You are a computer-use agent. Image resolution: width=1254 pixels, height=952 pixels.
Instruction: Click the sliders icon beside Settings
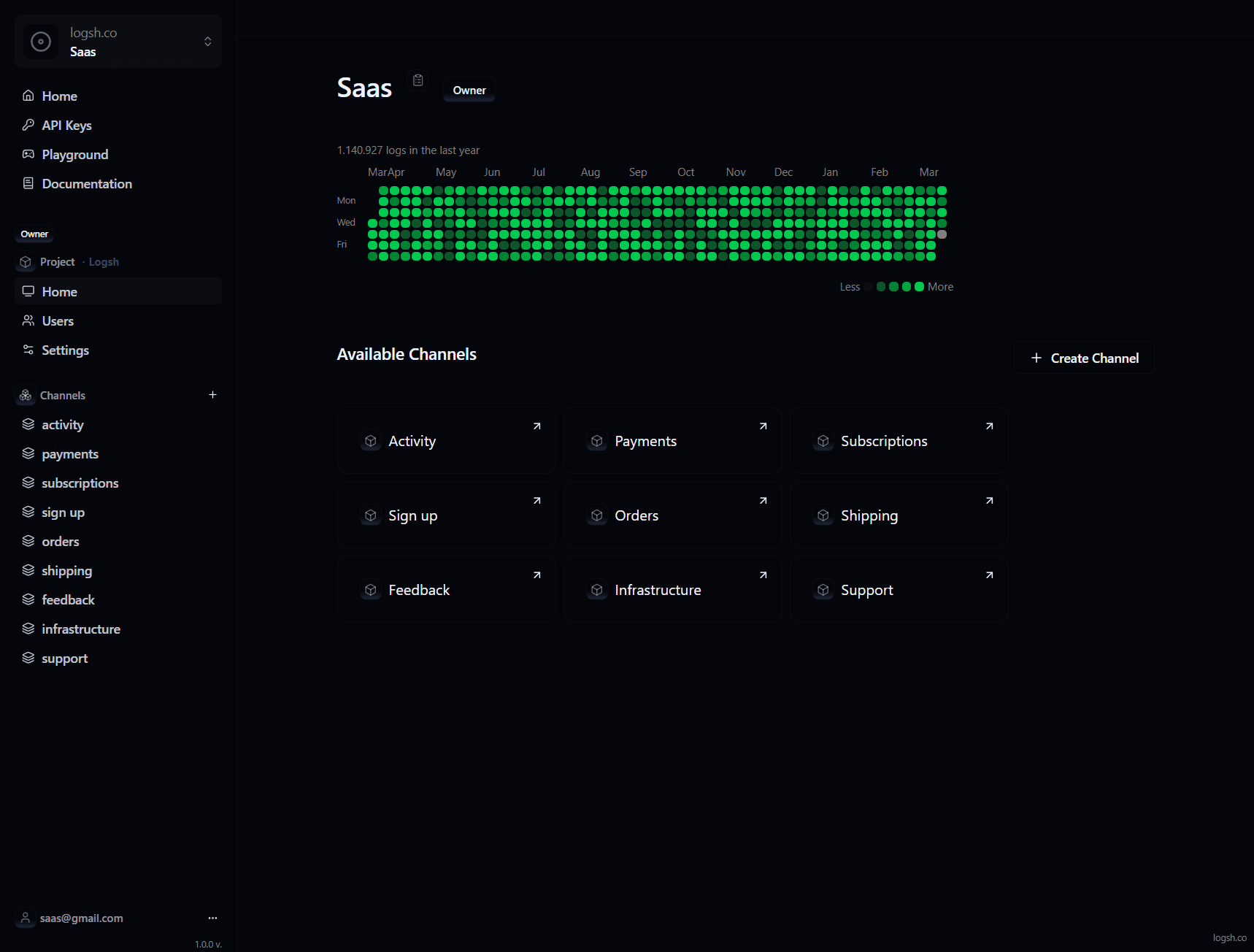[28, 350]
